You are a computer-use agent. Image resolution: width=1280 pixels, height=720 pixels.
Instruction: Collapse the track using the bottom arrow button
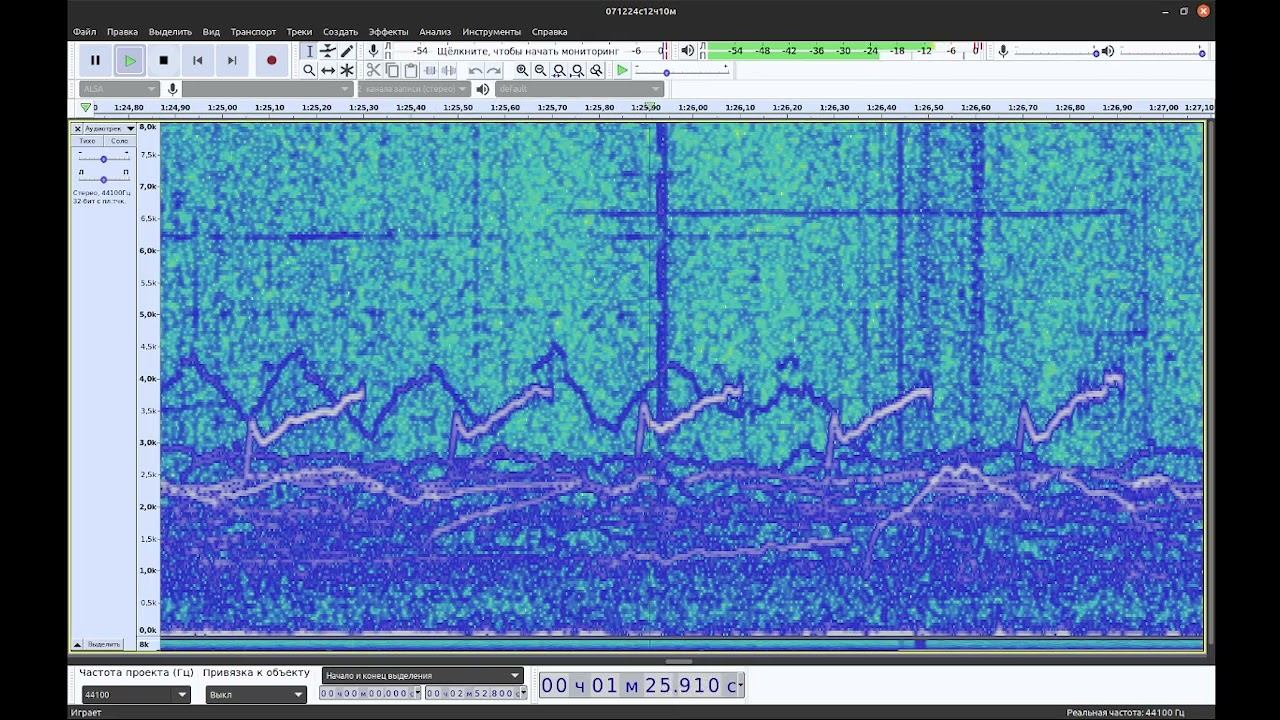[x=77, y=644]
